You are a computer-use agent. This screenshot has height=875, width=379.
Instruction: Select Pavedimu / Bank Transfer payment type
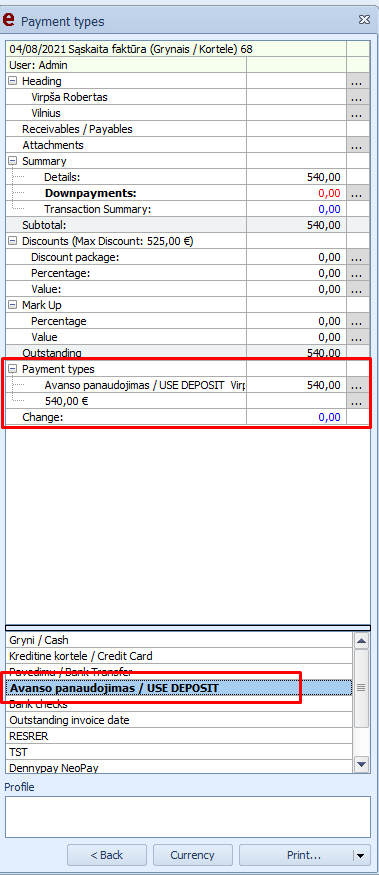179,672
